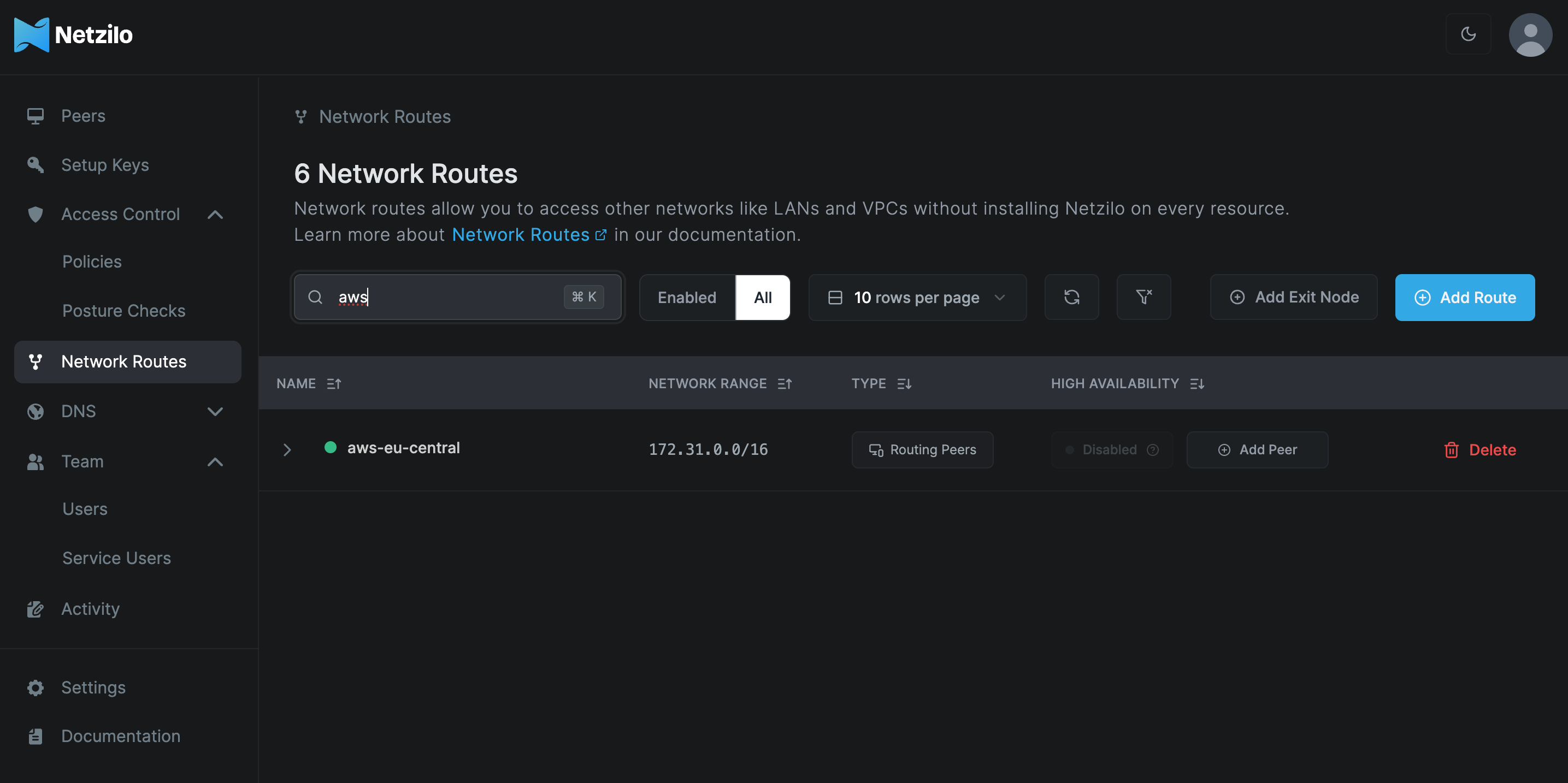
Task: Click the search magnifier icon
Action: click(x=315, y=297)
